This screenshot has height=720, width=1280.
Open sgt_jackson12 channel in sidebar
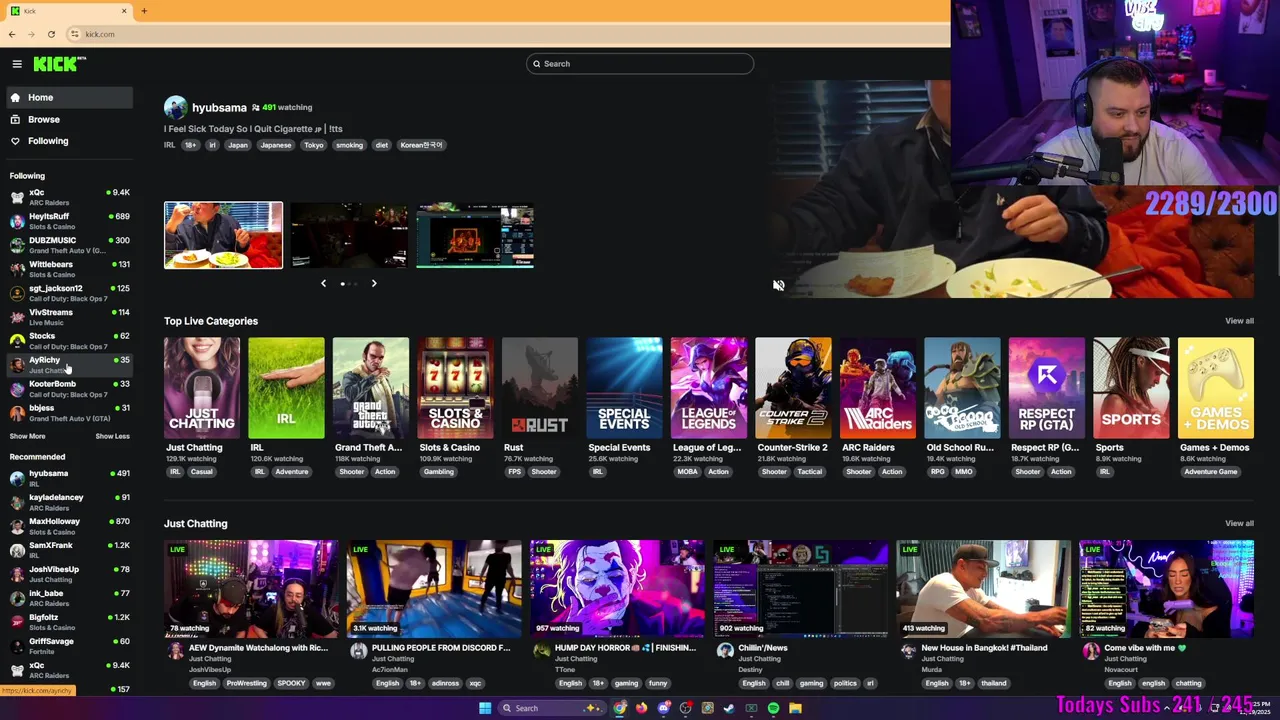[x=68, y=293]
